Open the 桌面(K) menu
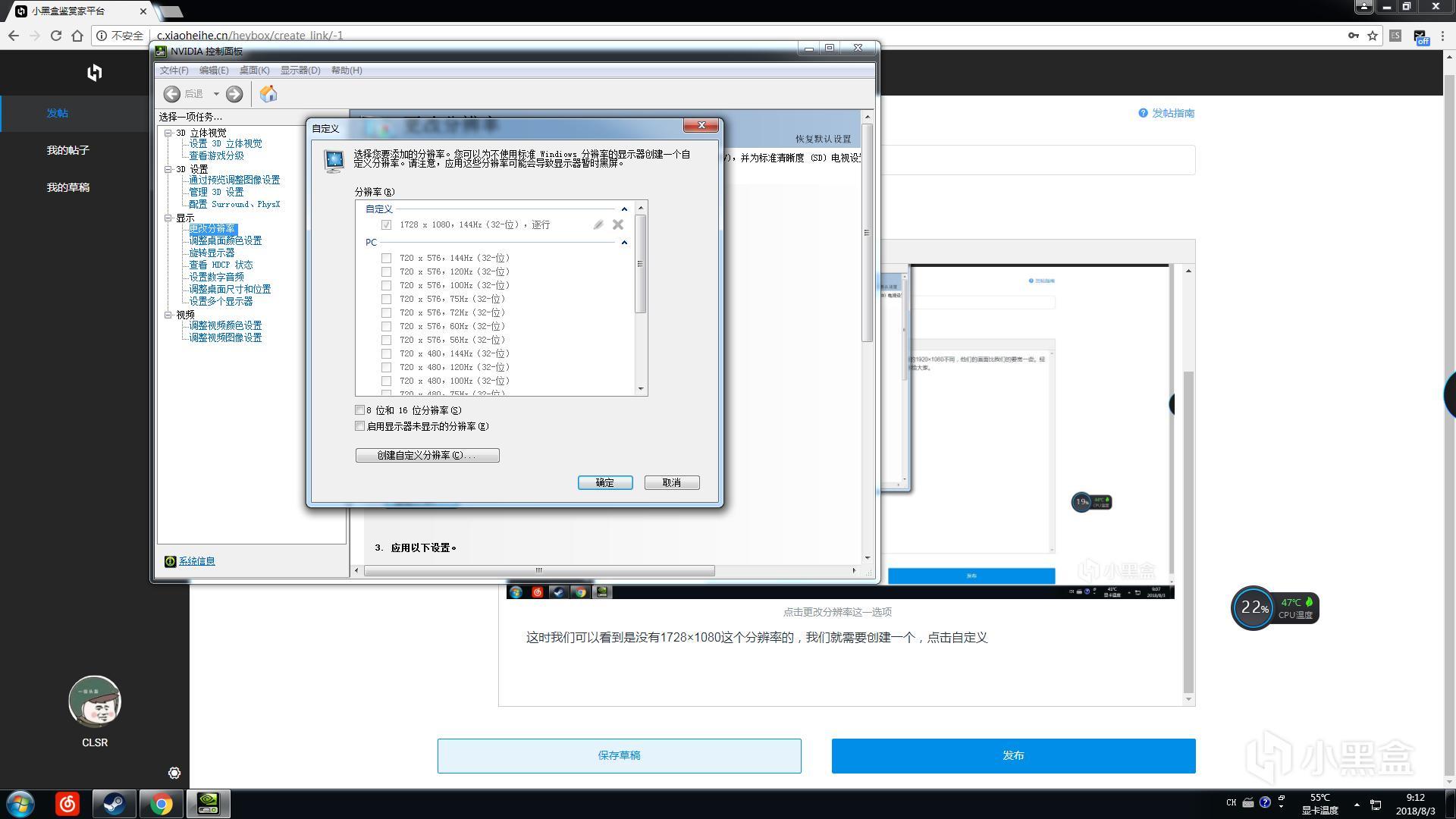Viewport: 1456px width, 819px height. coord(254,71)
